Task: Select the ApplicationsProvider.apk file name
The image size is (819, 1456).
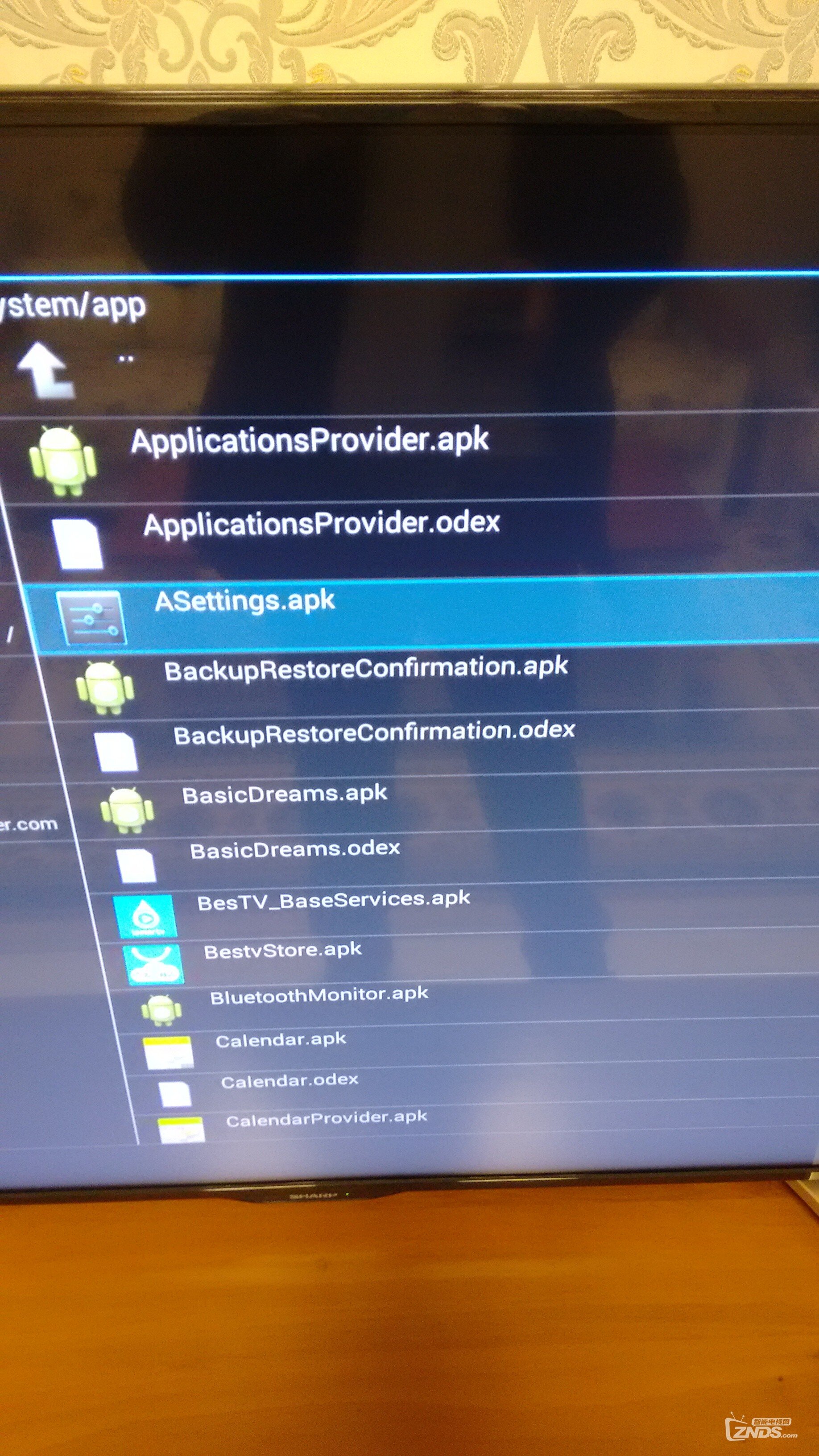Action: (310, 441)
